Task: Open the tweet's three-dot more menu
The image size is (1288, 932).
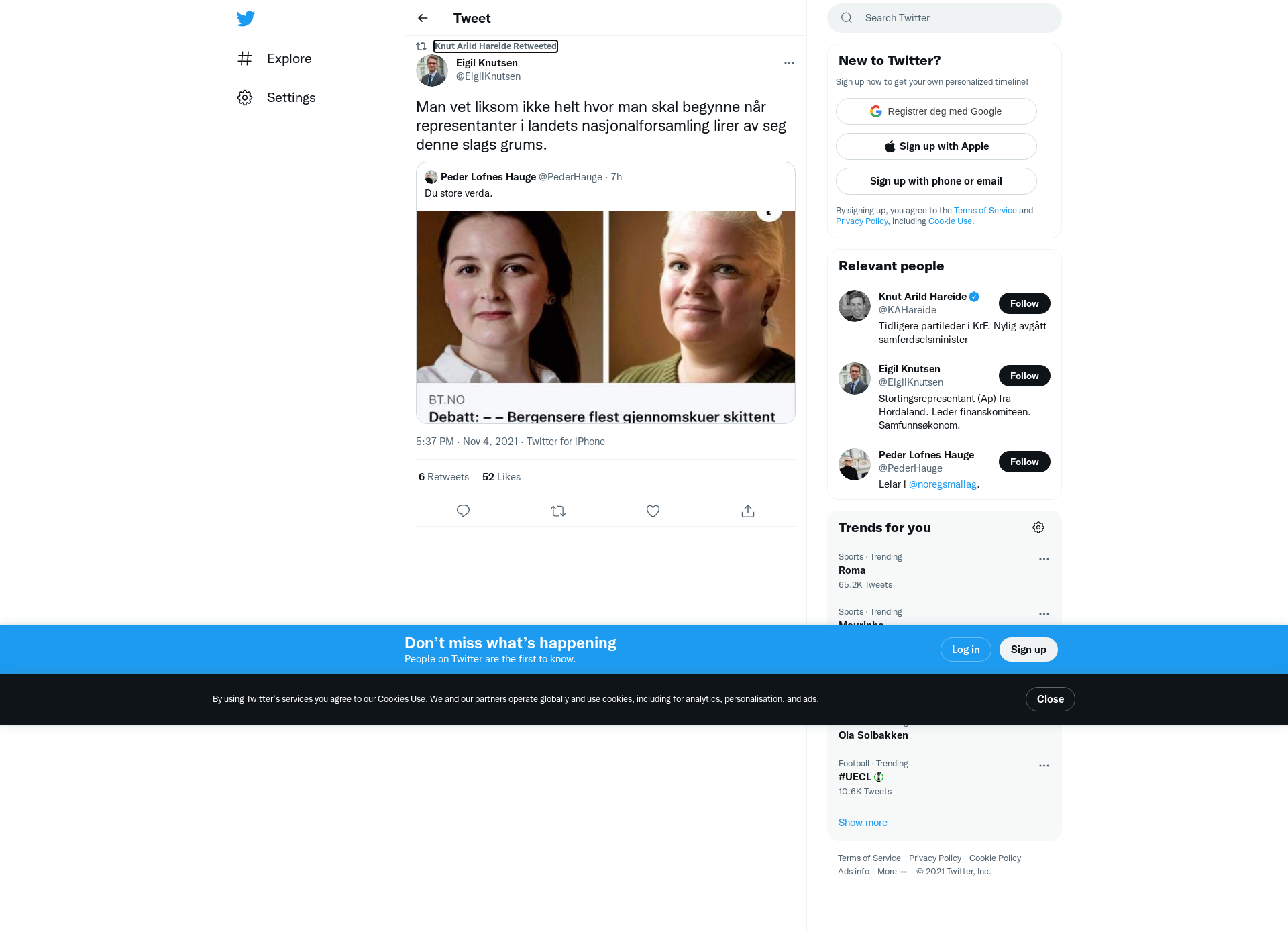Action: 789,63
